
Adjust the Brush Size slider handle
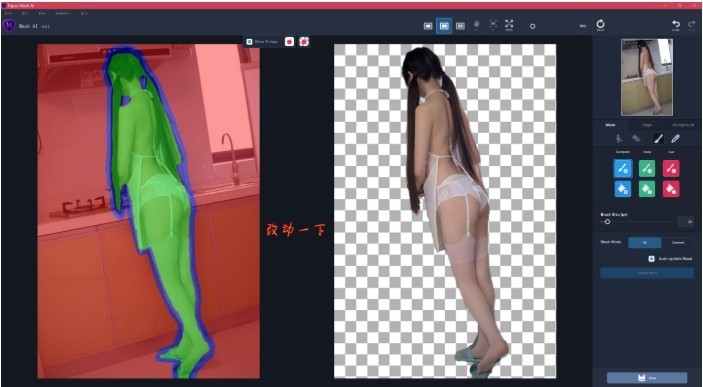(607, 222)
